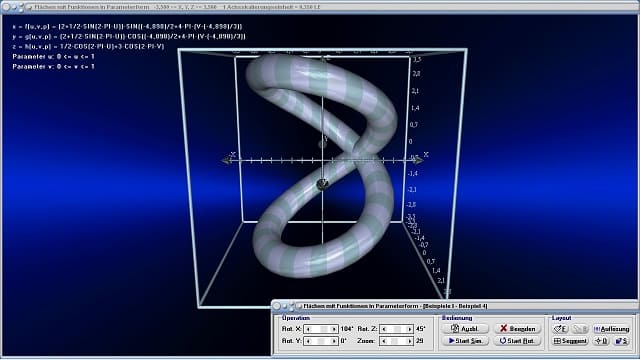Click the D layout icon button
The image size is (640, 360).
point(601,341)
